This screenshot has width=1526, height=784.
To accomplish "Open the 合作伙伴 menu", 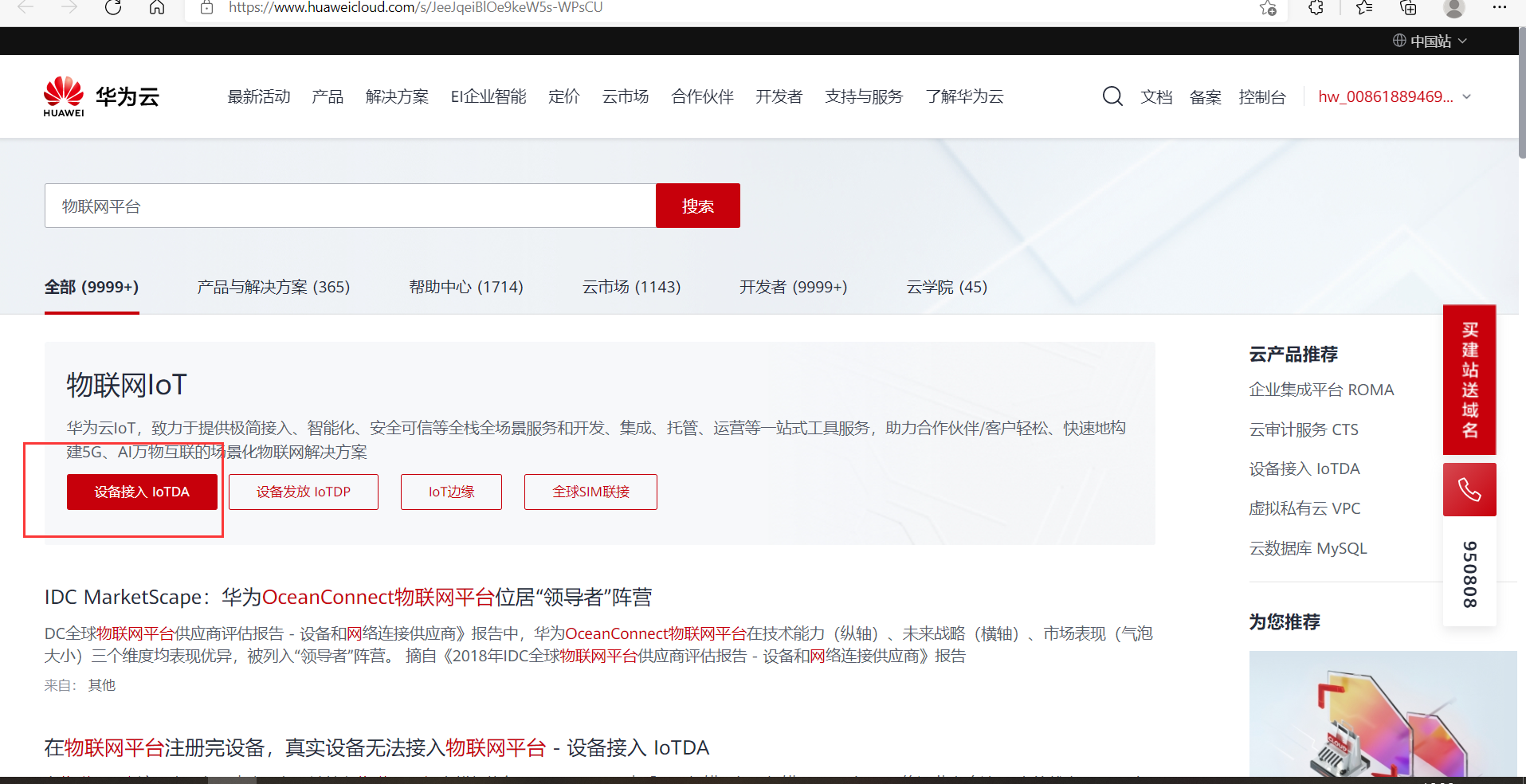I will coord(702,96).
